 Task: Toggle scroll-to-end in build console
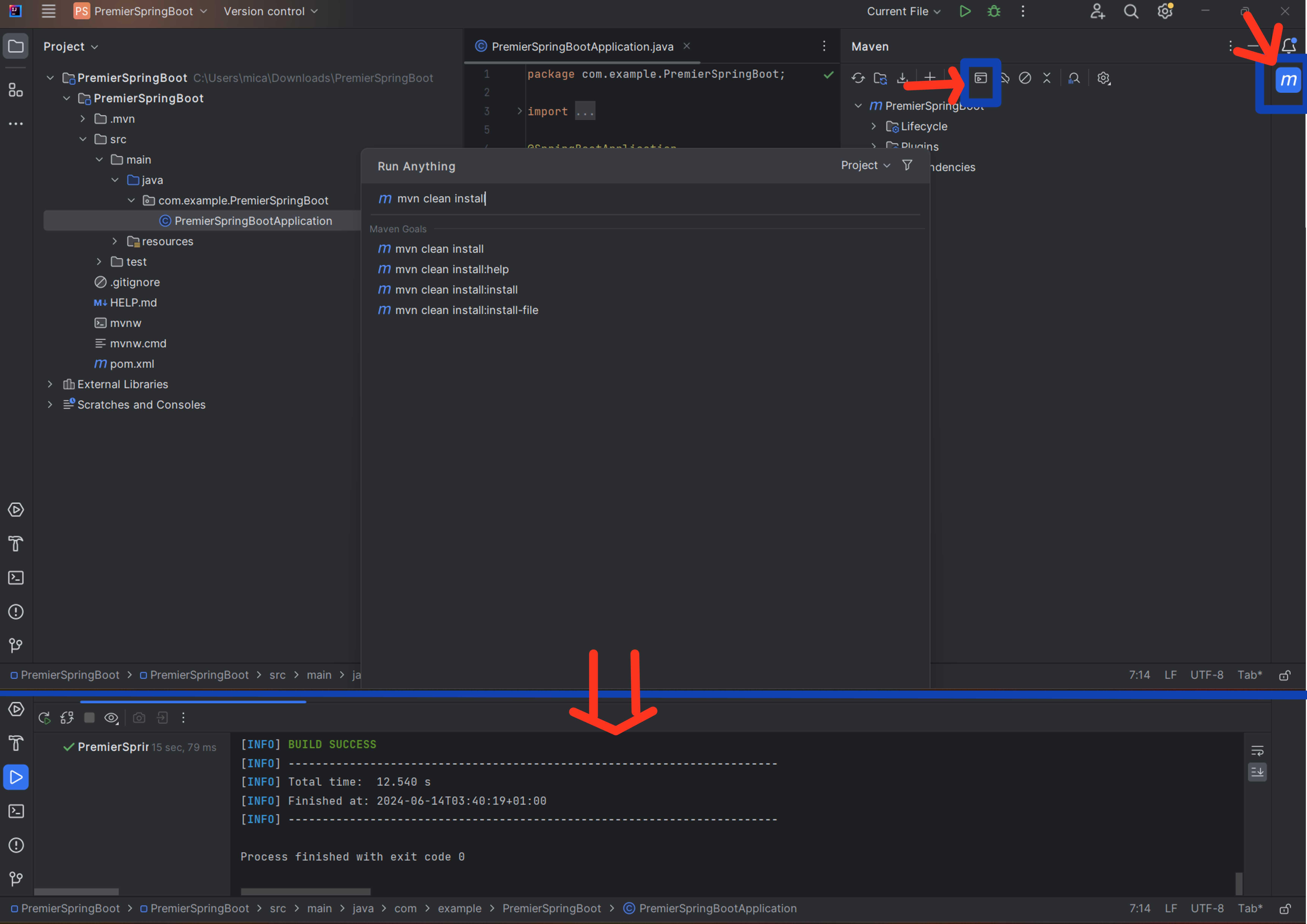tap(1257, 772)
